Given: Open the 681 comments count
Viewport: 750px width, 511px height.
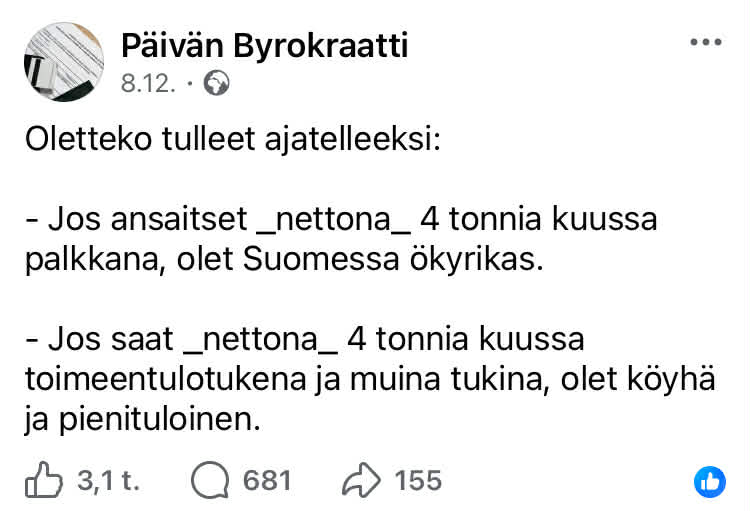Looking at the screenshot, I should pos(267,481).
